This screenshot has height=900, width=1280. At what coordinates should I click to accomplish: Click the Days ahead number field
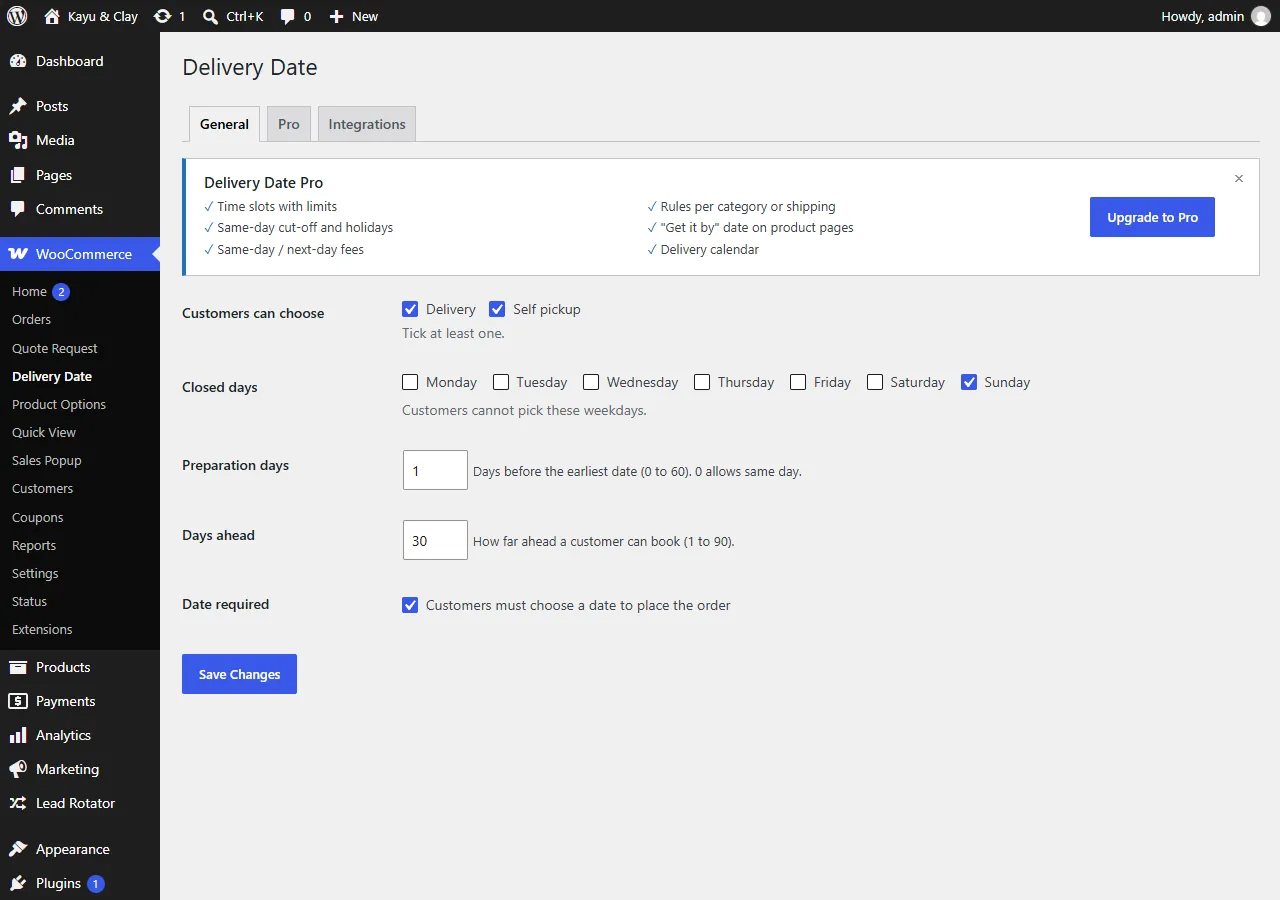point(435,540)
